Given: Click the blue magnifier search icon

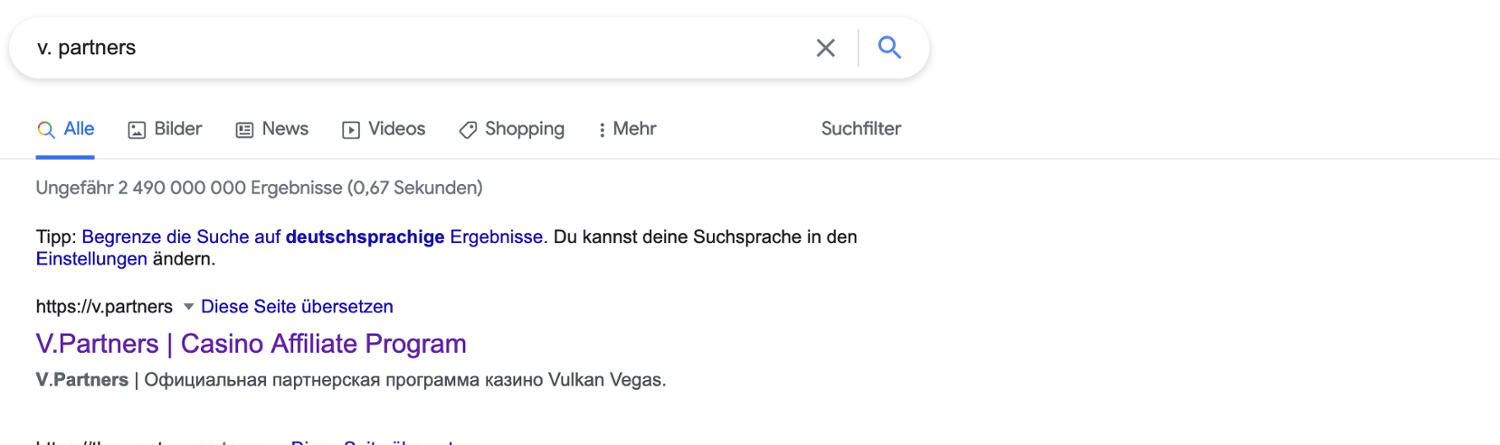Looking at the screenshot, I should [x=889, y=47].
